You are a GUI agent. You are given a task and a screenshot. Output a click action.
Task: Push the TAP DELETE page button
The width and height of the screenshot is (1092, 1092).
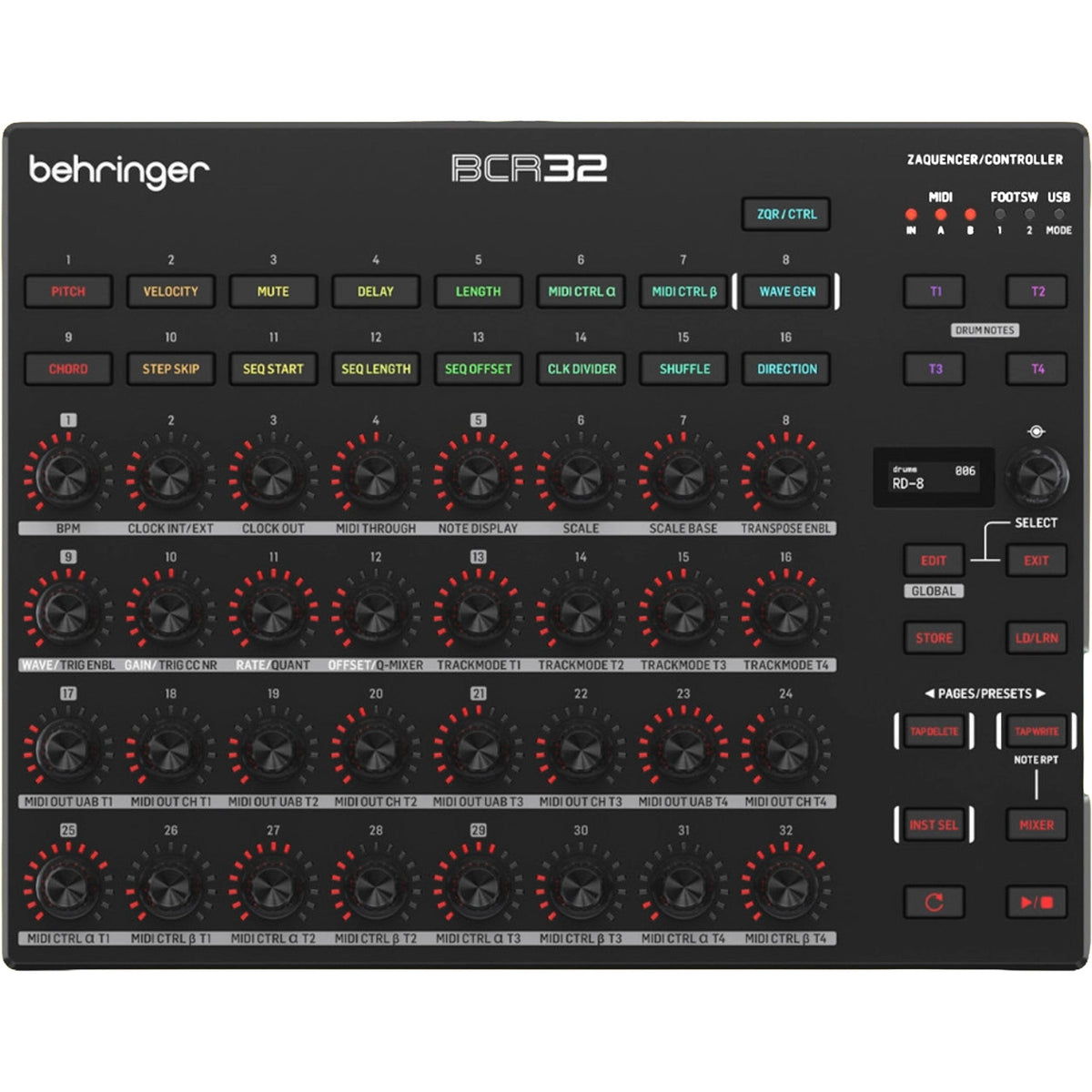click(x=934, y=732)
